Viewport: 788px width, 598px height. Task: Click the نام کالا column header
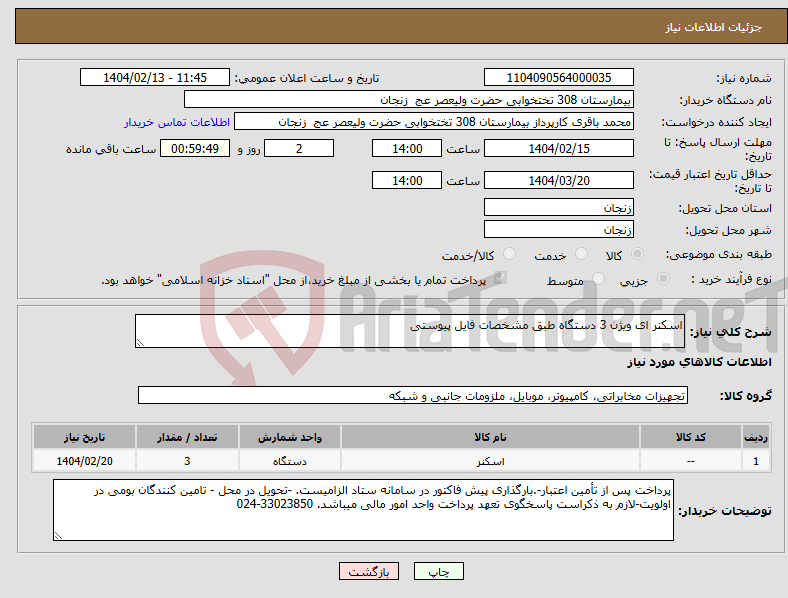490,437
